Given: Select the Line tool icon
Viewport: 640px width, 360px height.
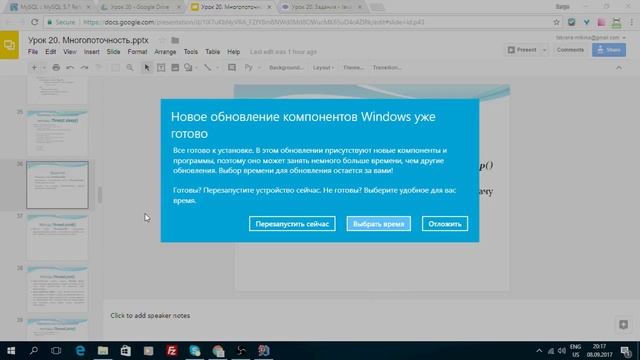Looking at the screenshot, I should pyautogui.click(x=208, y=67).
